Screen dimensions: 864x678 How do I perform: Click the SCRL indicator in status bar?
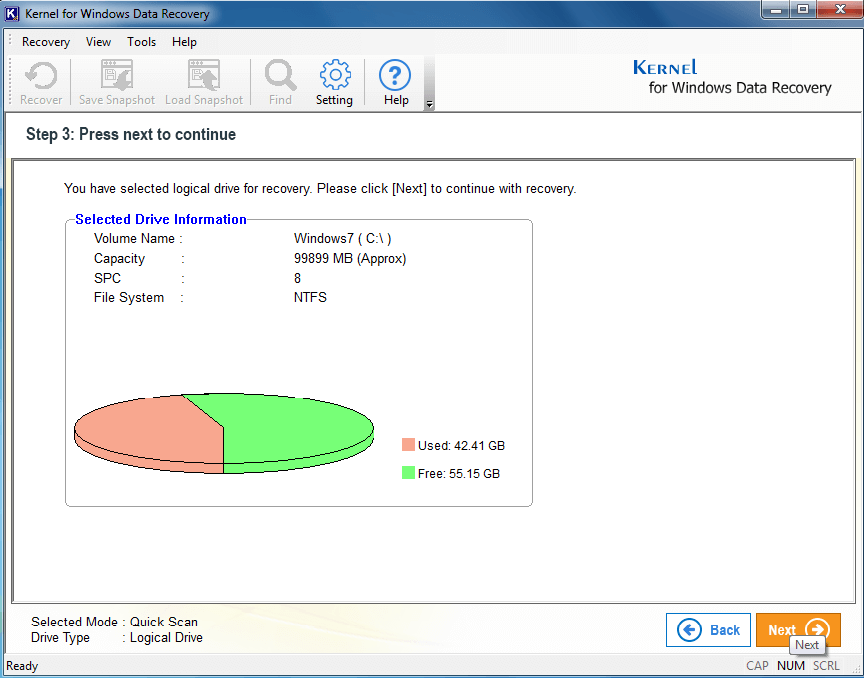click(826, 666)
